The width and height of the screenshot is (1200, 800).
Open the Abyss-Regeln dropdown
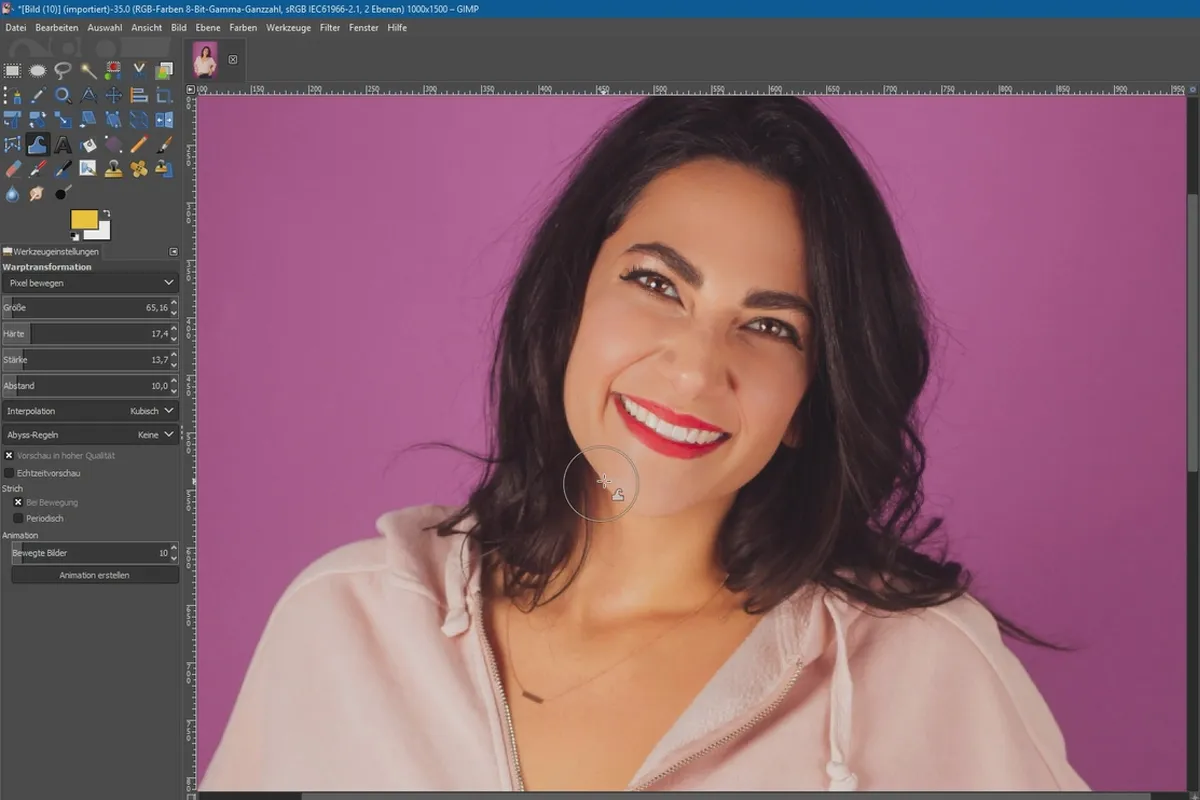click(90, 435)
